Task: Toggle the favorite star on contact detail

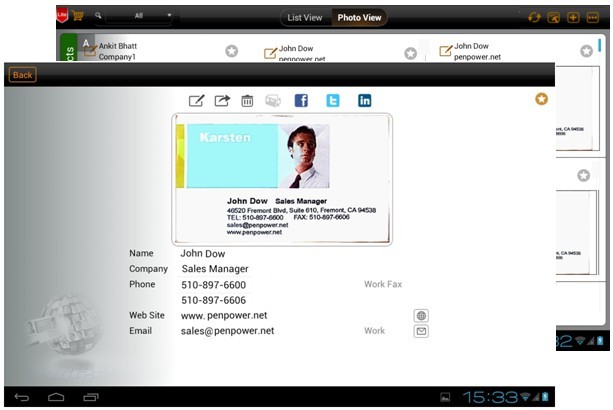Action: pos(542,98)
